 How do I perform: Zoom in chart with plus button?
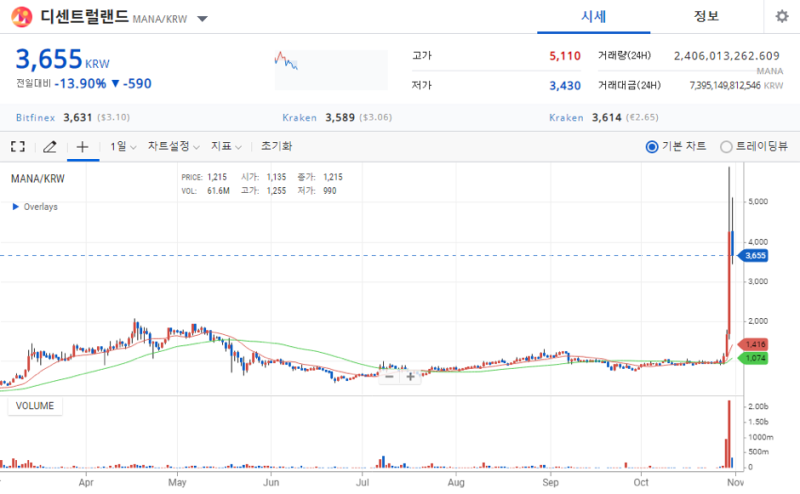pyautogui.click(x=410, y=377)
